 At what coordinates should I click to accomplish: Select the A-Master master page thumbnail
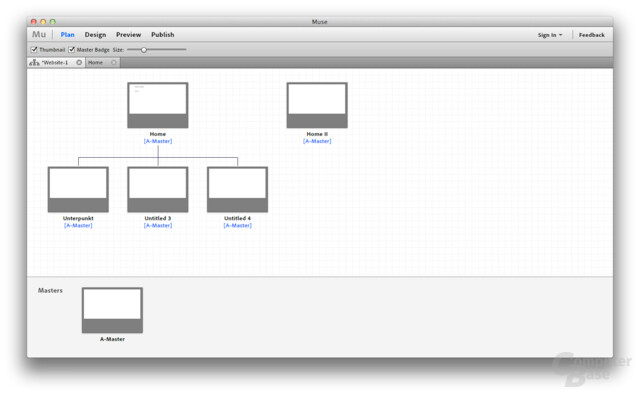click(112, 310)
